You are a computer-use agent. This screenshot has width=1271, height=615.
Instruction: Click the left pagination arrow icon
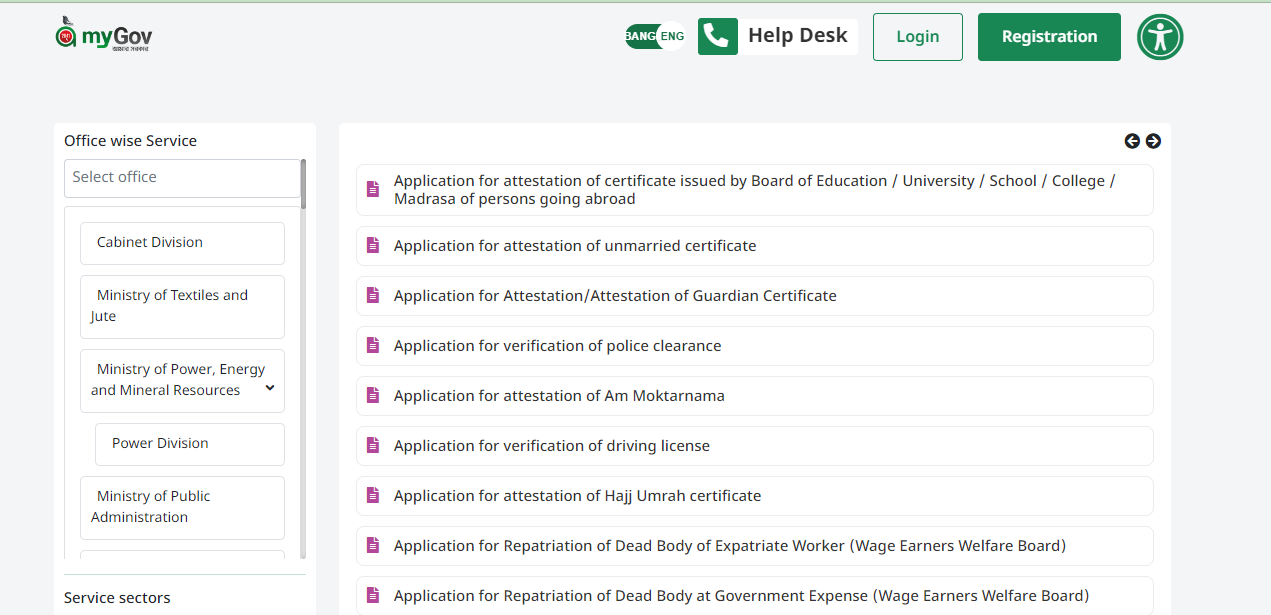coord(1132,141)
